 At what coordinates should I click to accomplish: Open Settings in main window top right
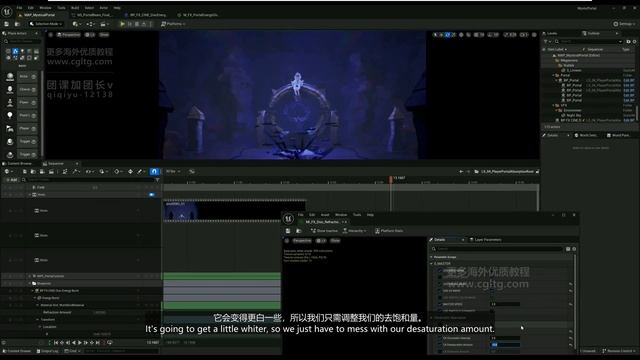coord(623,24)
